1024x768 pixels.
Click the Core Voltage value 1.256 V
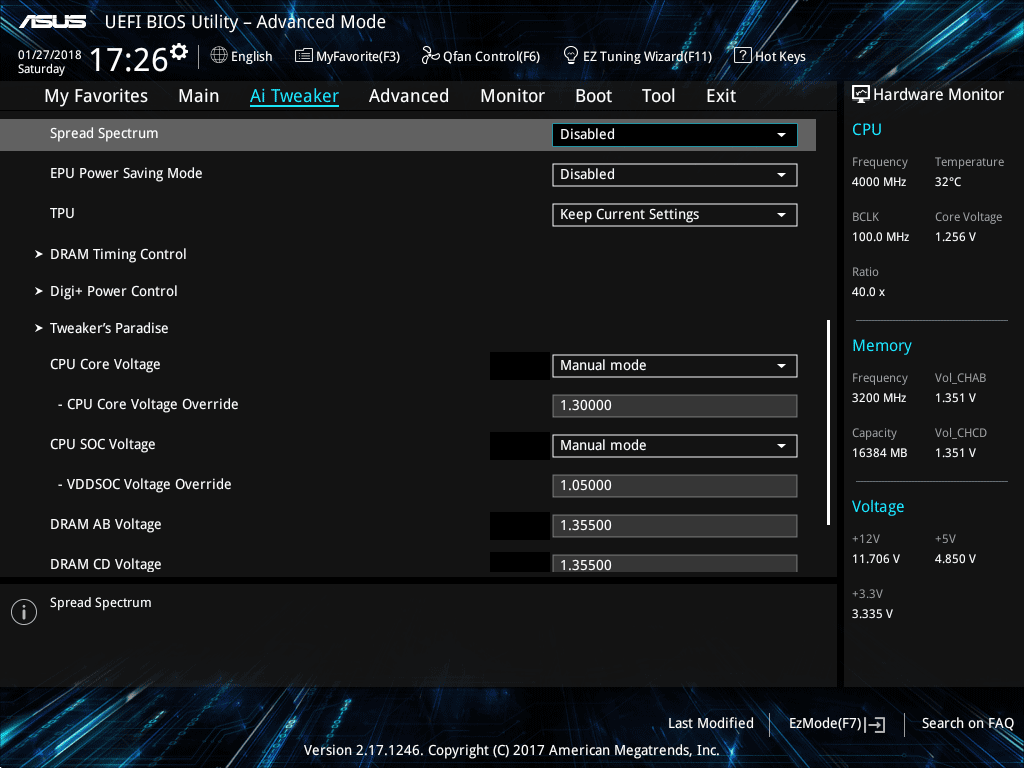(955, 237)
